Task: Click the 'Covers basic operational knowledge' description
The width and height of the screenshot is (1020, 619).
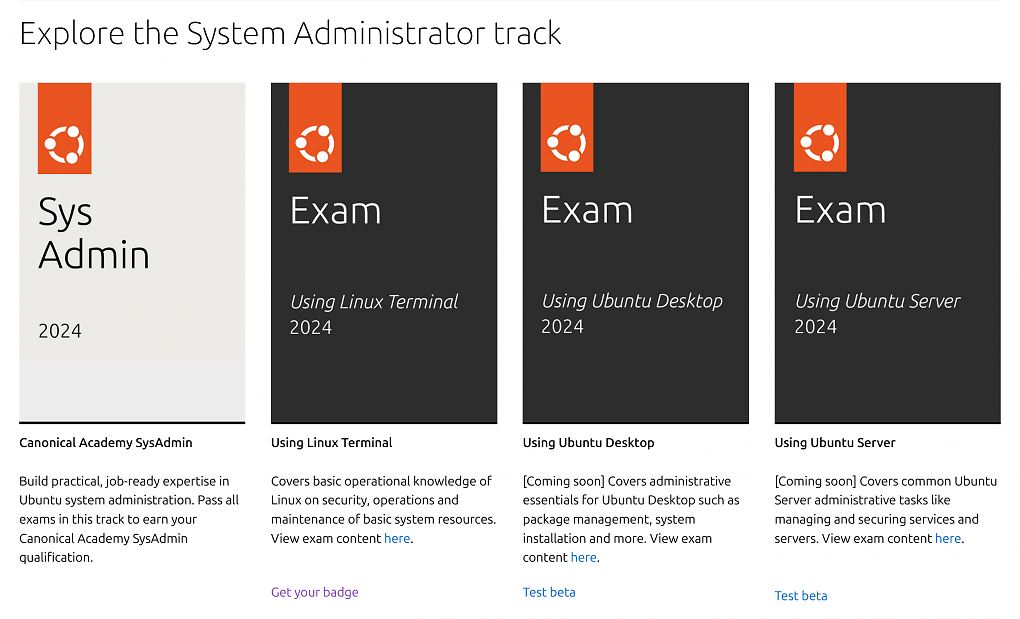Action: (x=384, y=510)
